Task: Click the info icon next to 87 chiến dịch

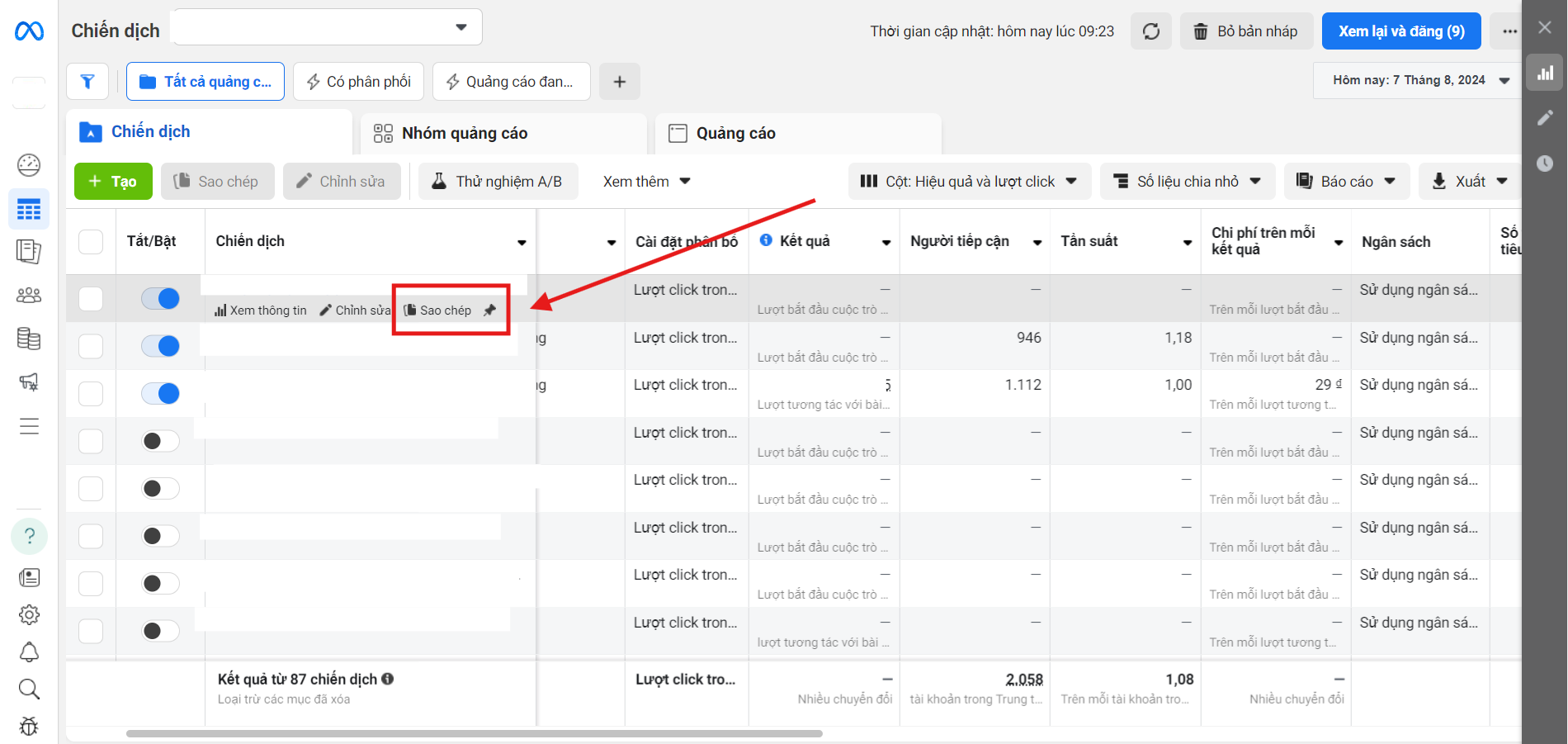Action: [388, 679]
